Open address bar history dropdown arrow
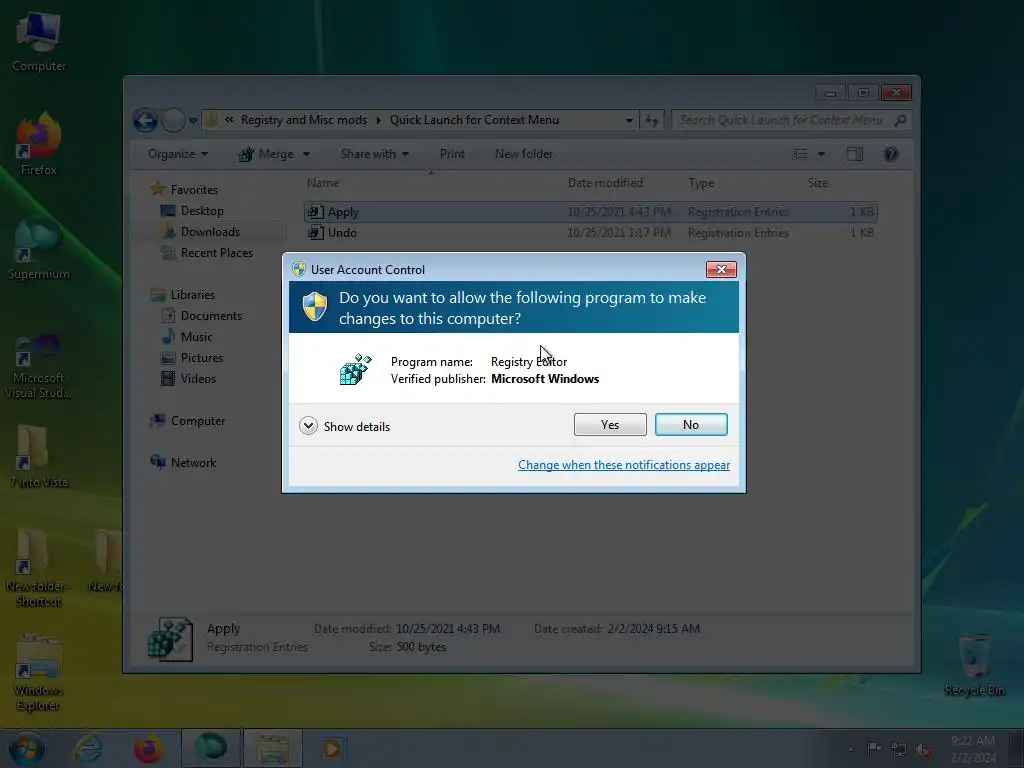The height and width of the screenshot is (768, 1024). coord(629,120)
